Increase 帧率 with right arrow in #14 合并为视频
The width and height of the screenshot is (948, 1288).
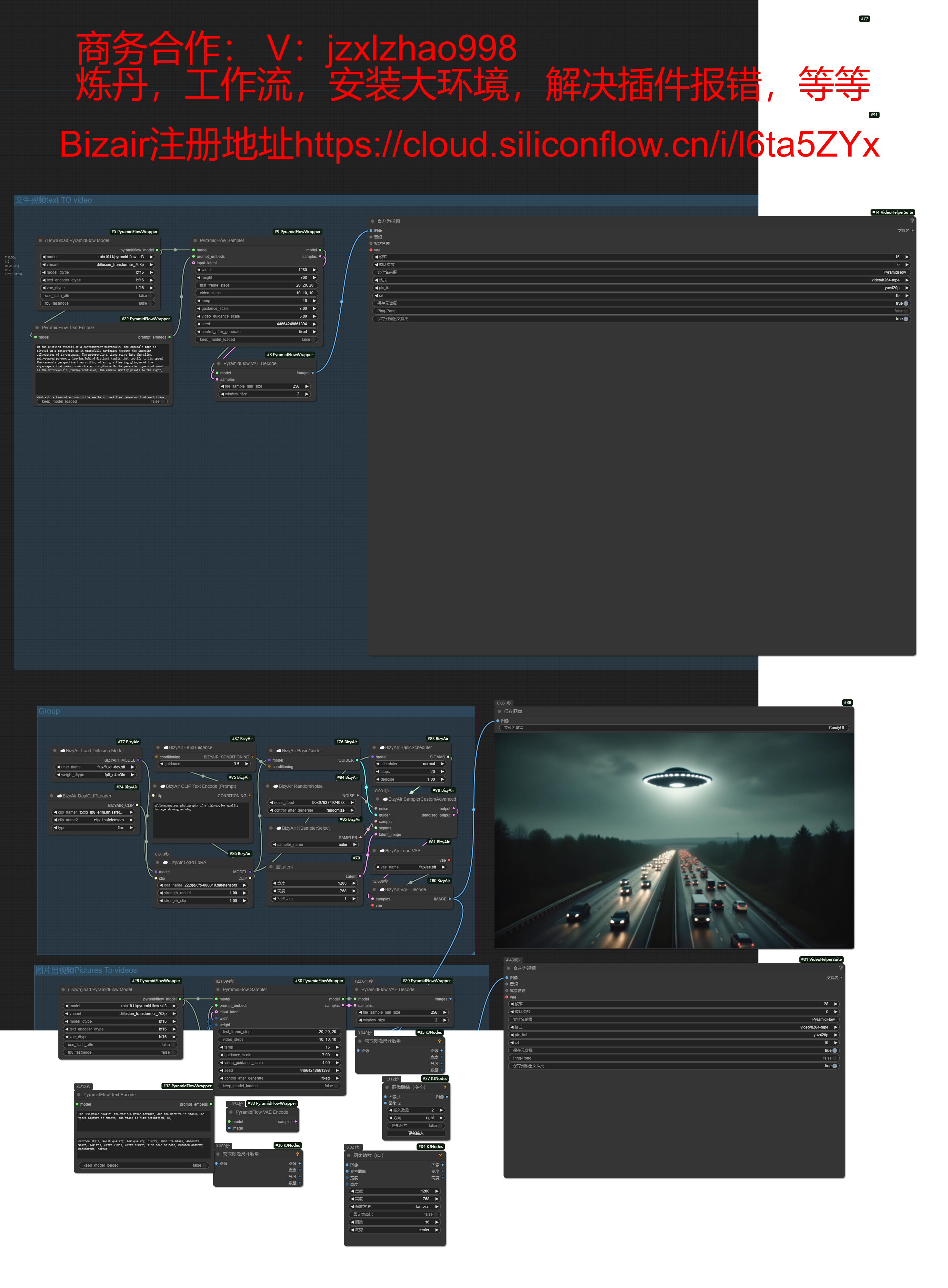tap(907, 257)
